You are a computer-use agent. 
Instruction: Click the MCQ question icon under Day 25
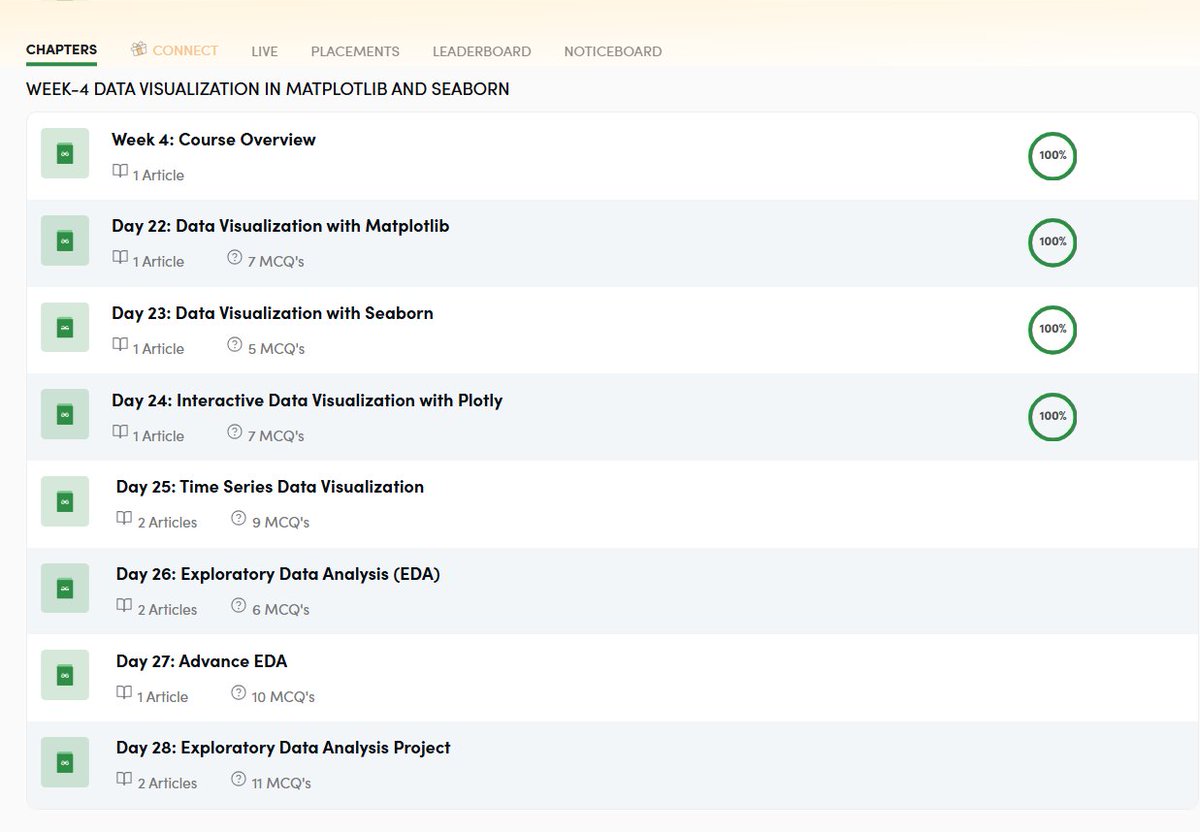coord(239,520)
